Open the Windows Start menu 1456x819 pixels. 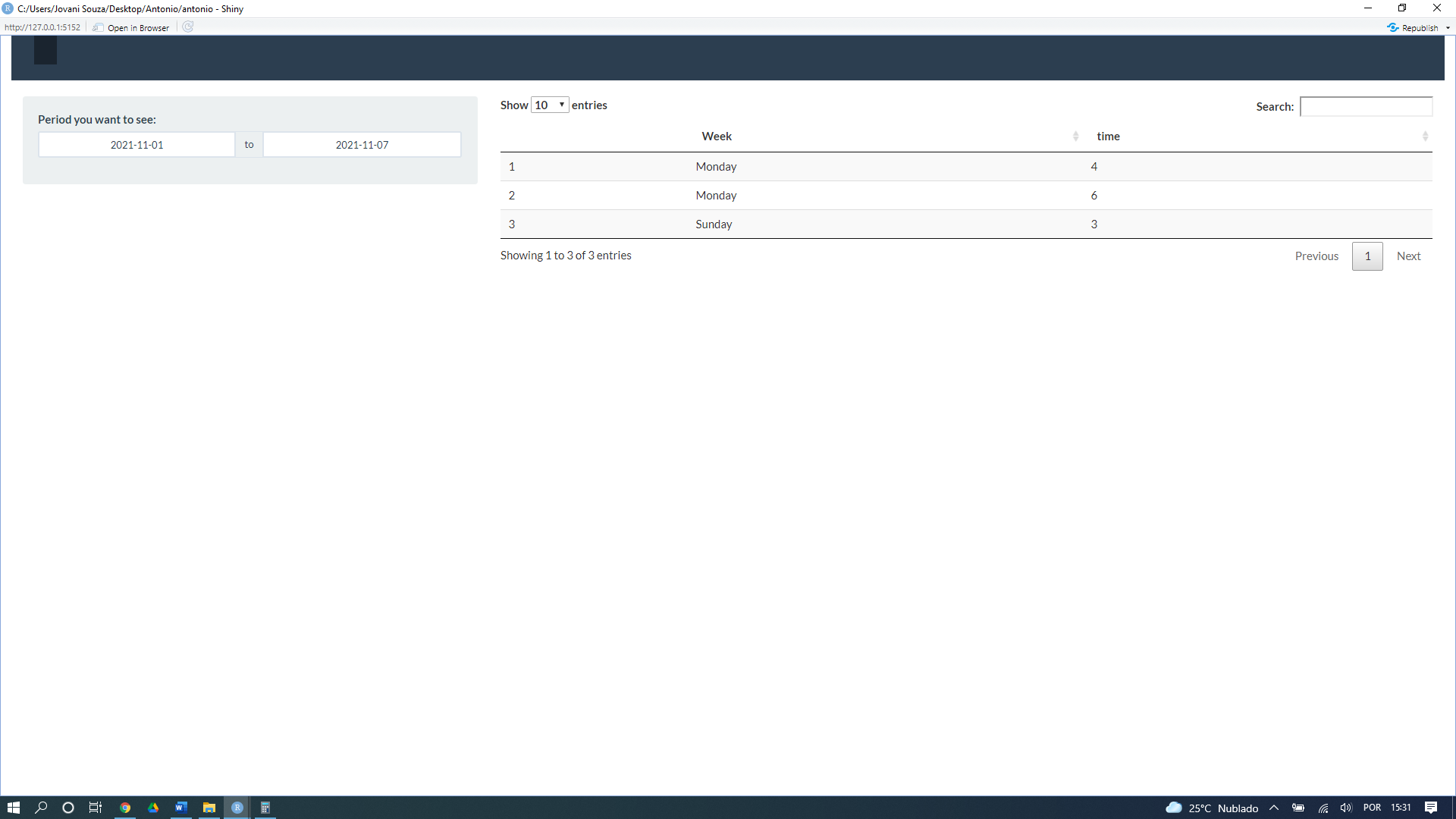pyautogui.click(x=13, y=808)
